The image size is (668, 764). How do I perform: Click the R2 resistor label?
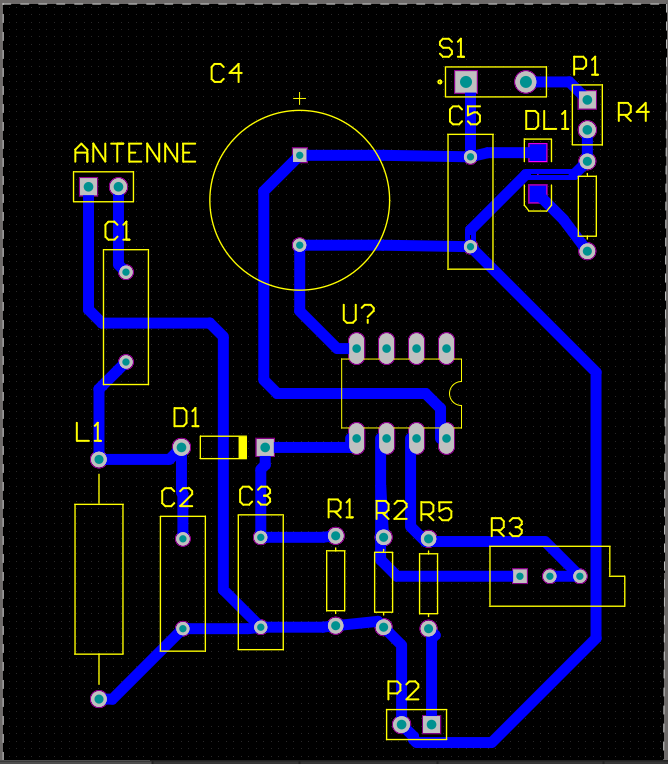coord(391,511)
